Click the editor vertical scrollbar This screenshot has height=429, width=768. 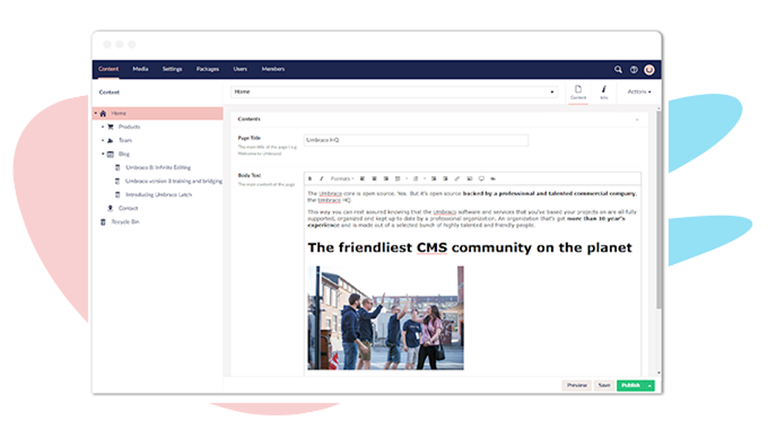(659, 211)
